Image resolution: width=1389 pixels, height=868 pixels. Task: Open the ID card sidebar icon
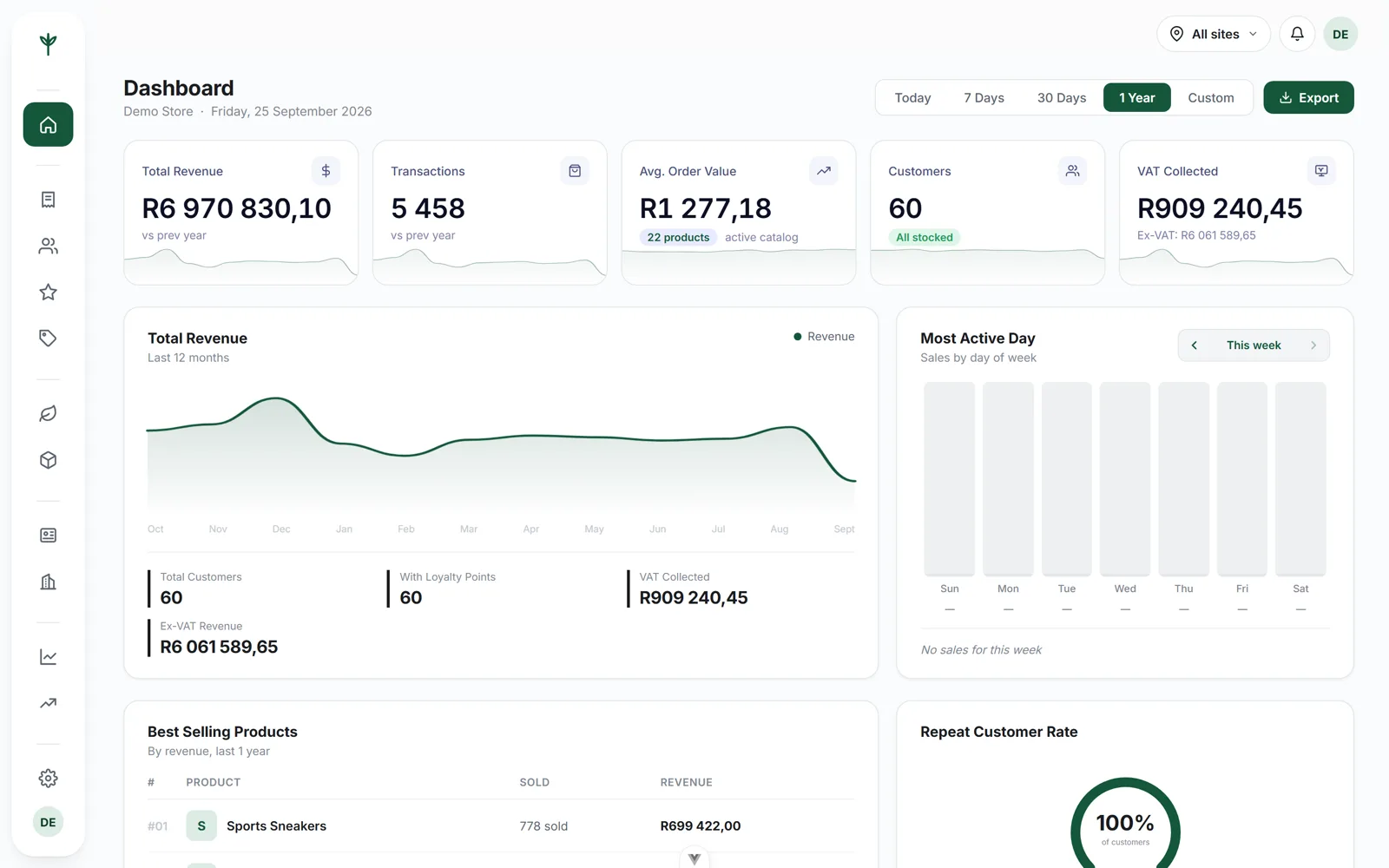(48, 536)
